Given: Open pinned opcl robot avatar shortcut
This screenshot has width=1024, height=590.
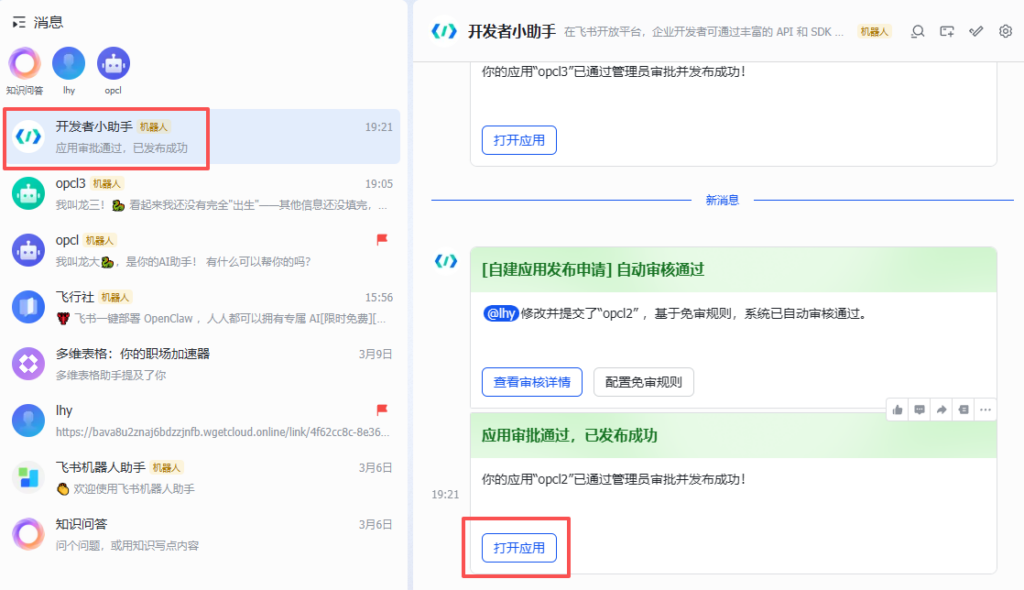Looking at the screenshot, I should [113, 64].
